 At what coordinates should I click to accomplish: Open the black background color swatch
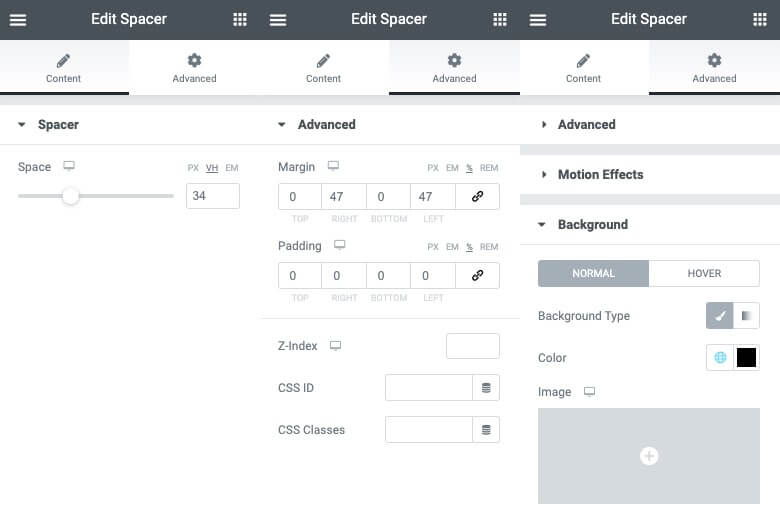pos(746,357)
